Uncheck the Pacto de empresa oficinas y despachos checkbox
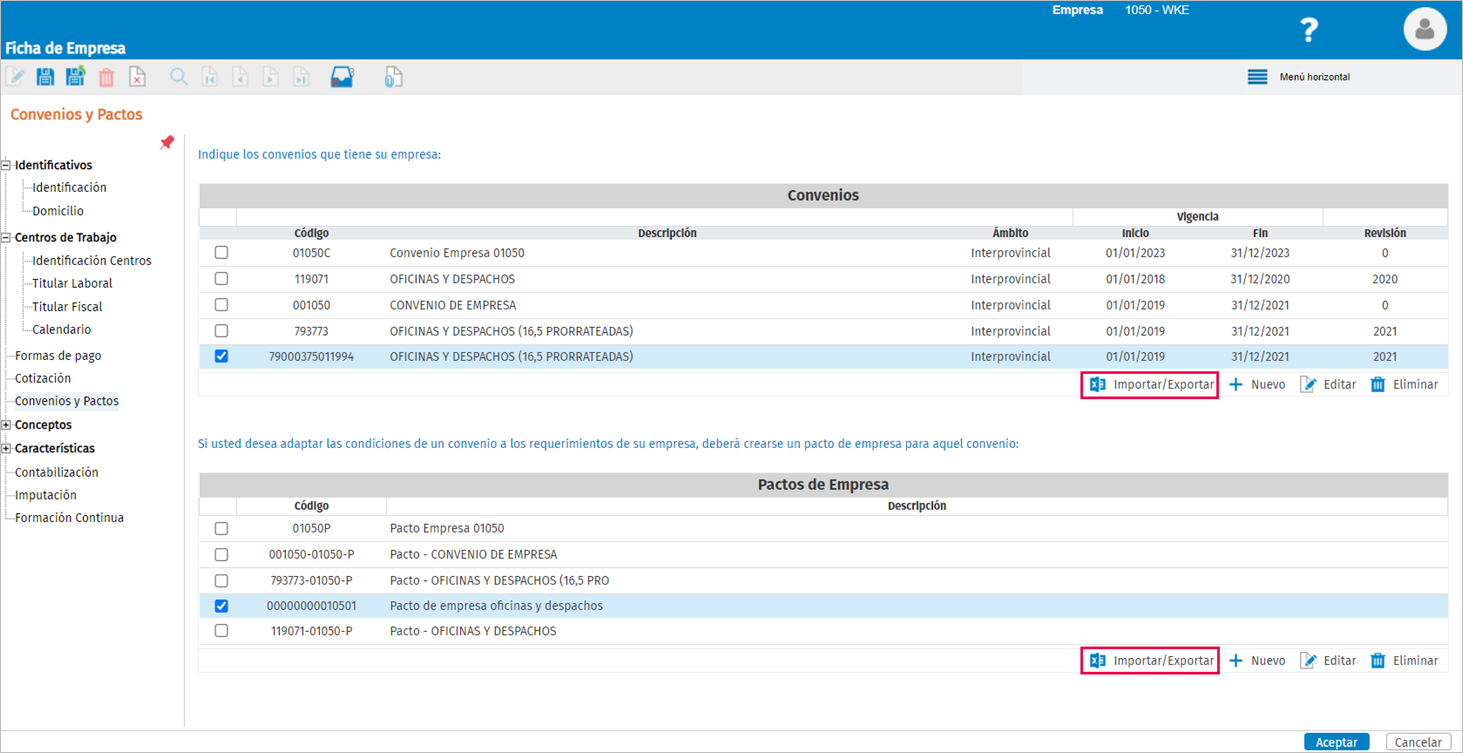 (221, 606)
